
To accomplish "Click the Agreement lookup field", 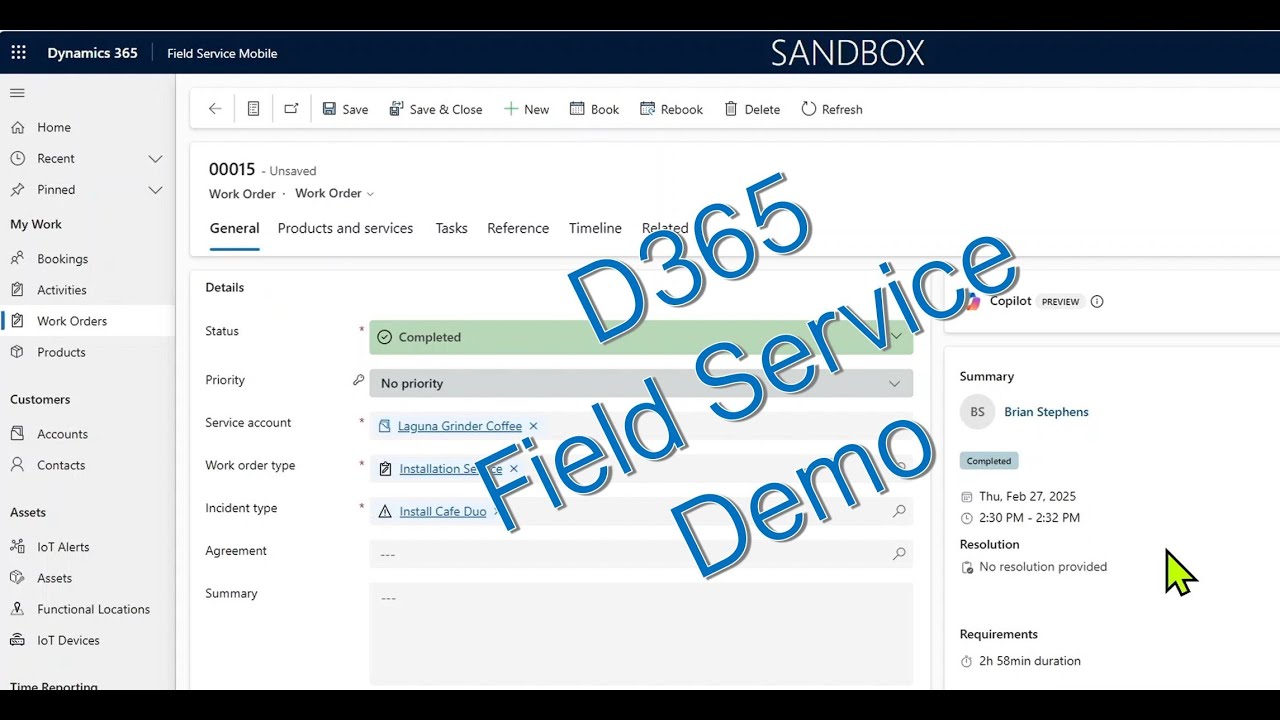I will click(x=641, y=554).
